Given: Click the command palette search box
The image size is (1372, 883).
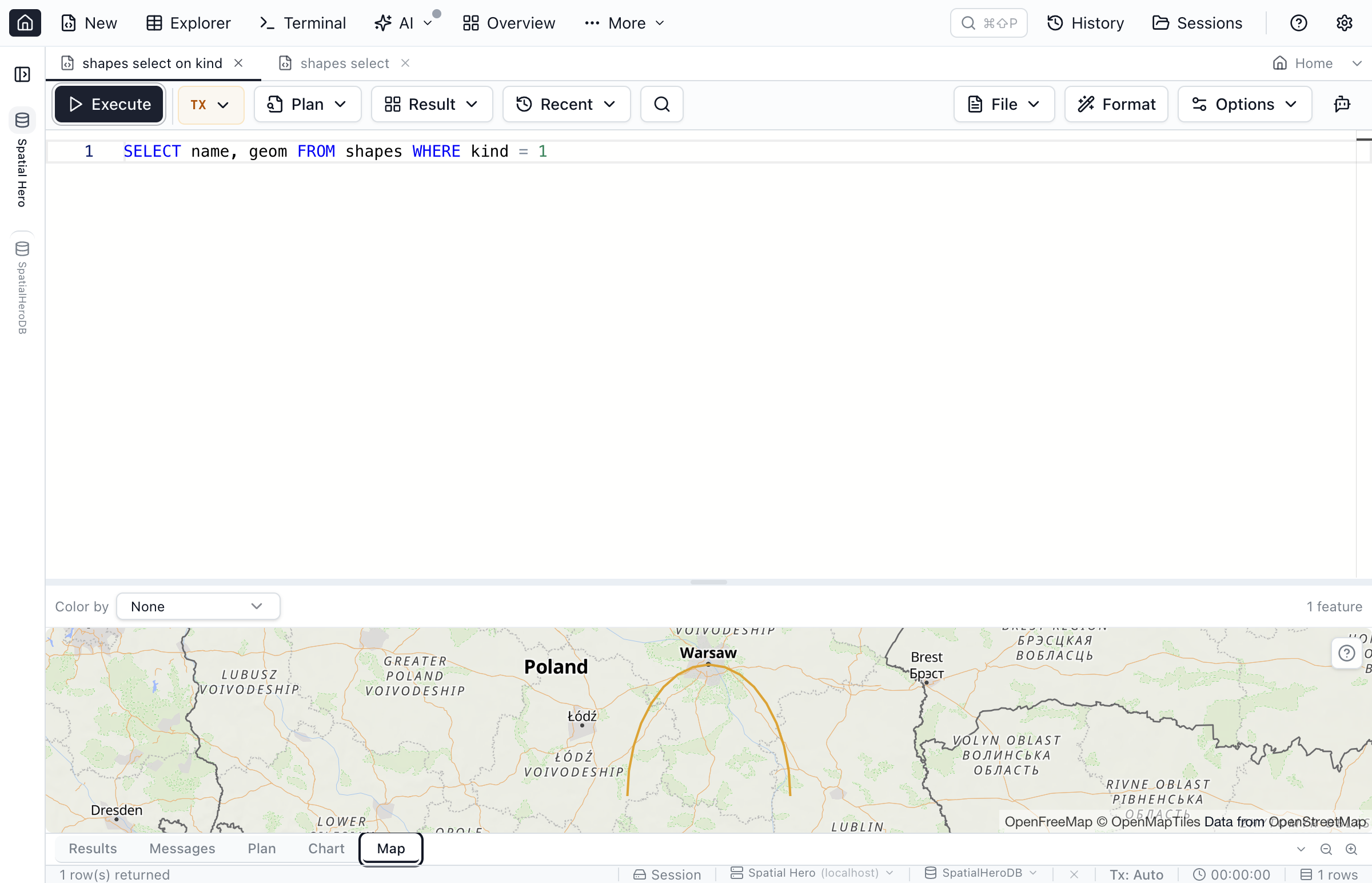Looking at the screenshot, I should pos(988,23).
